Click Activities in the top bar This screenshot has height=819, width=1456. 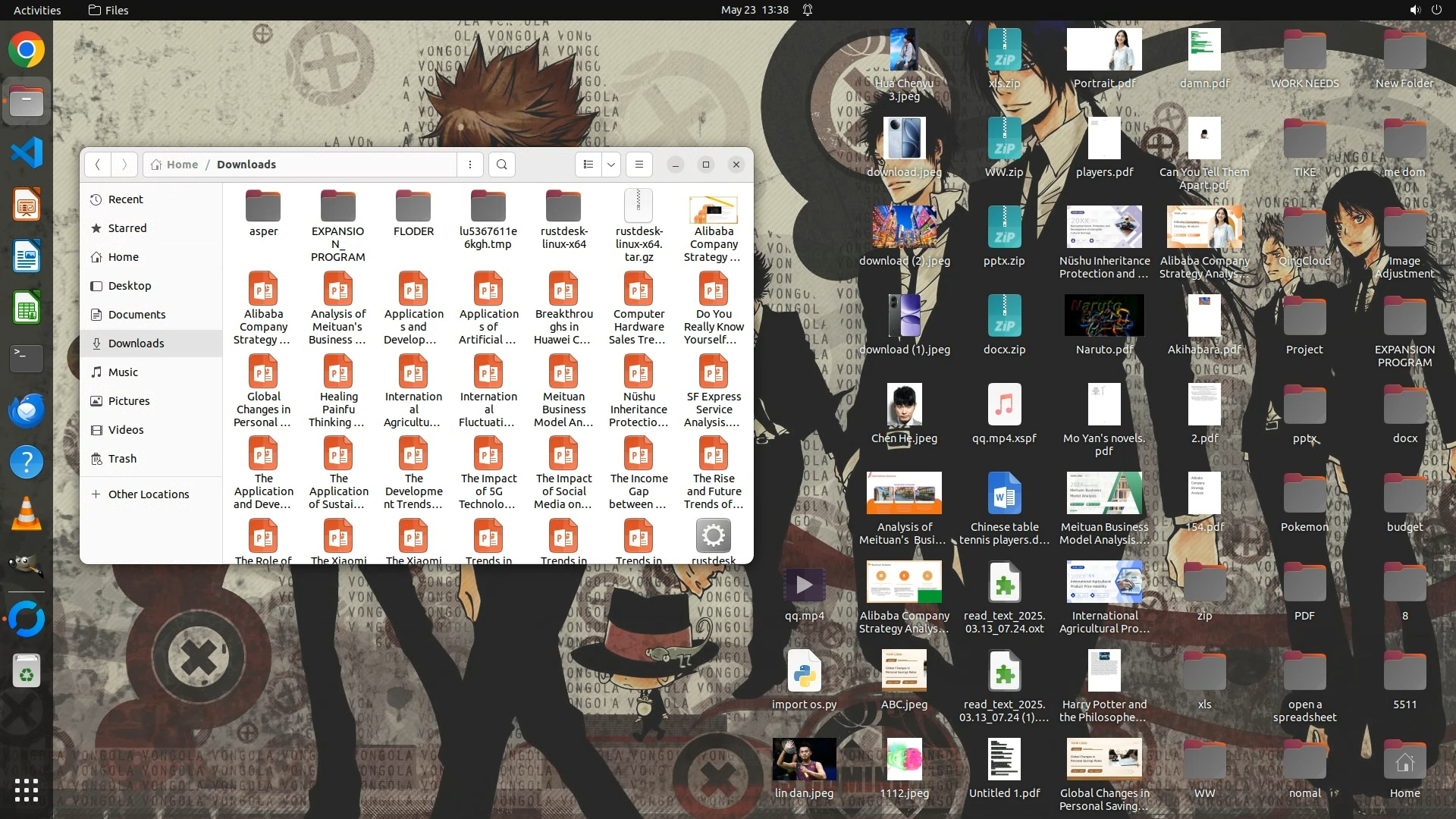37,10
